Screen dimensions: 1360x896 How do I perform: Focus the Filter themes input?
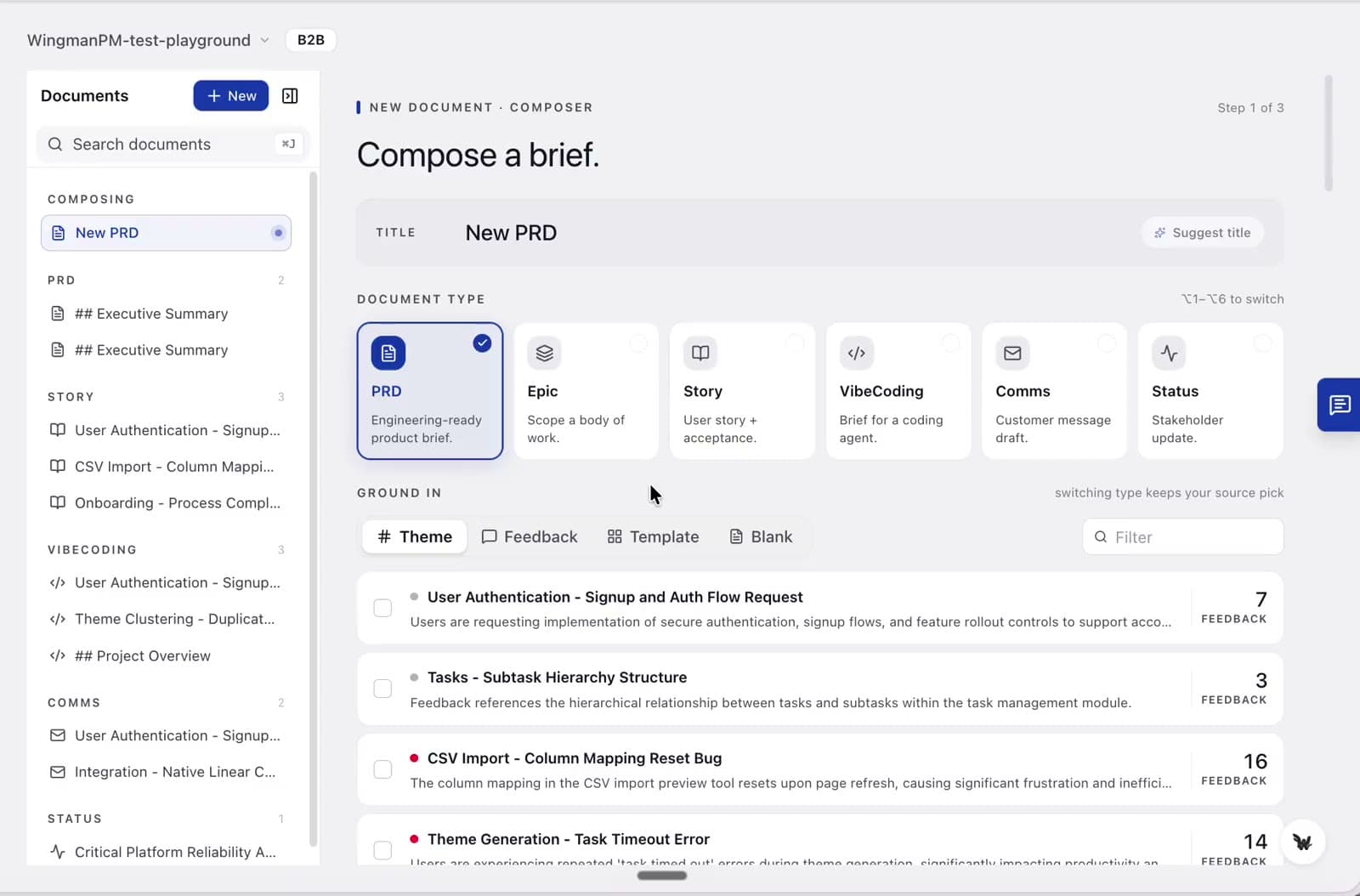[x=1183, y=537]
